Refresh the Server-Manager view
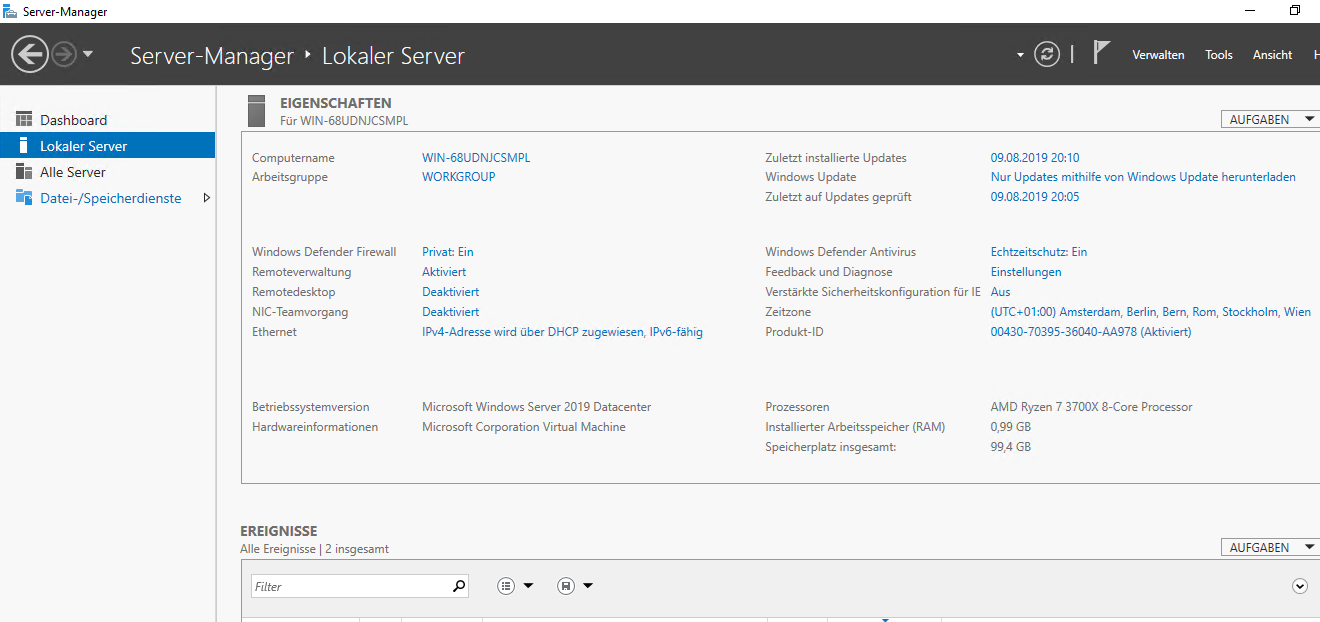Image resolution: width=1320 pixels, height=622 pixels. coord(1047,54)
